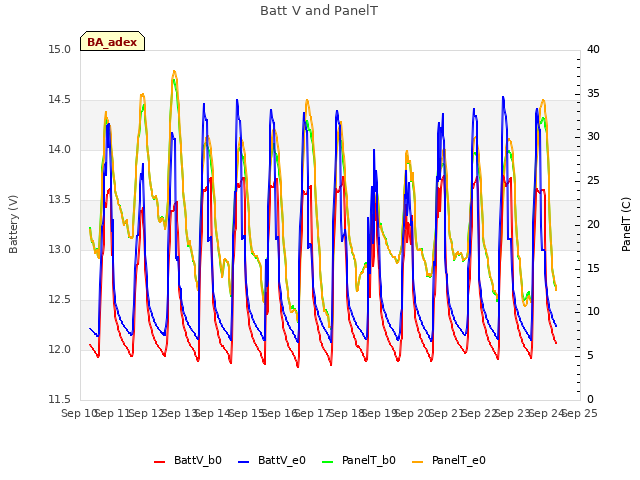The height and width of the screenshot is (480, 640).
Task: Toggle the BattV_e0 legend entry
Action: tap(272, 460)
